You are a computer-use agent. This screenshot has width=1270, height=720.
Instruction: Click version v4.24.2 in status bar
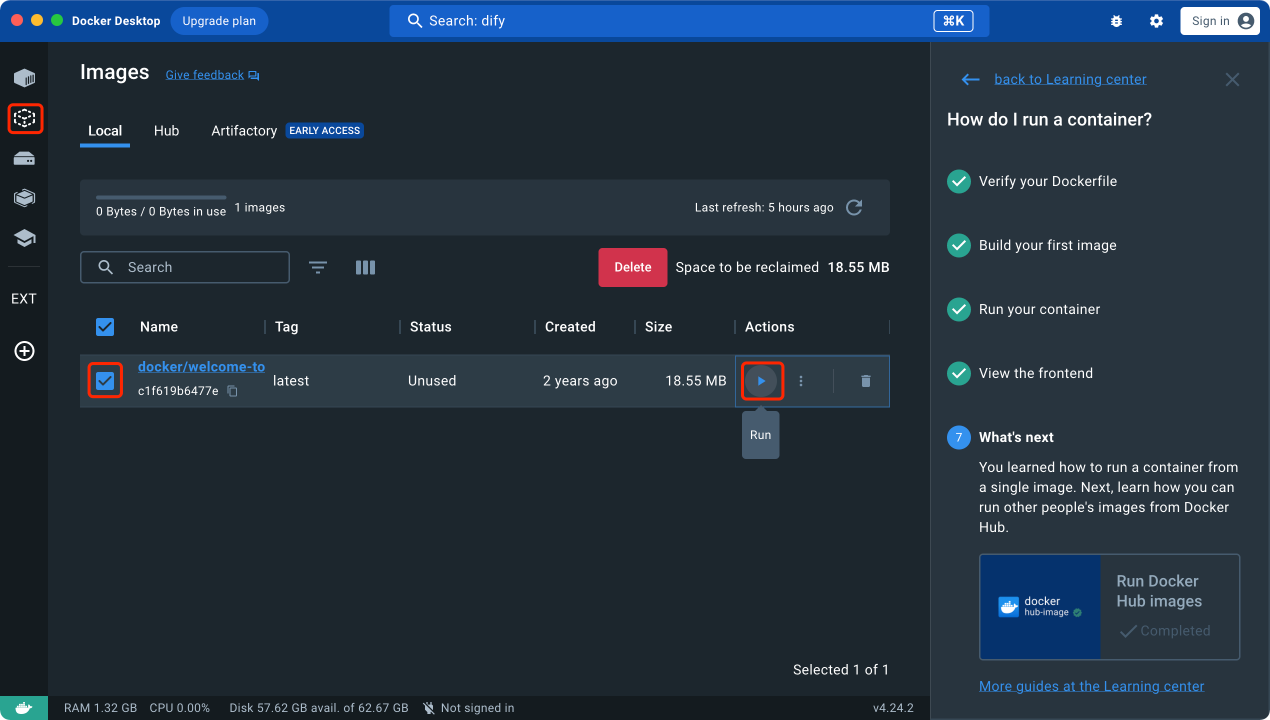893,708
